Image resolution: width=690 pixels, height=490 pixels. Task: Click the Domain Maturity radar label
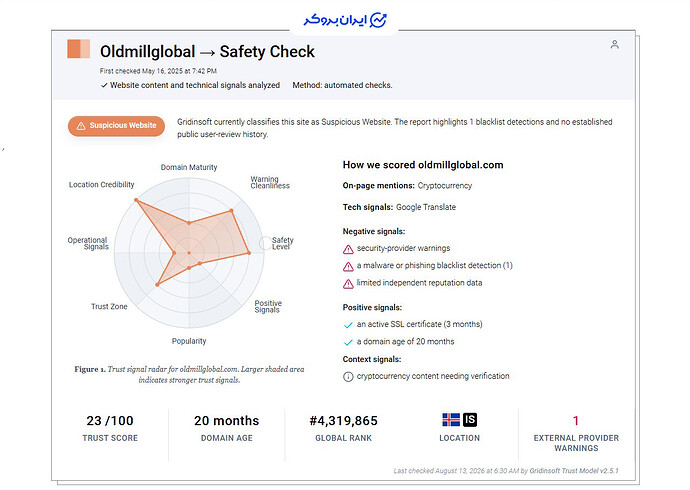pyautogui.click(x=189, y=168)
